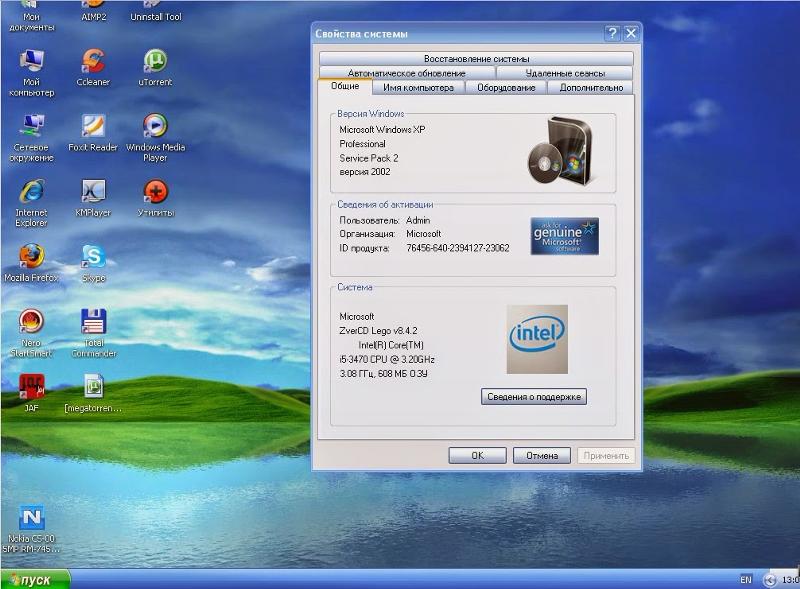Go to the Удаленные сеансы tab
The width and height of the screenshot is (800, 589).
pyautogui.click(x=565, y=73)
